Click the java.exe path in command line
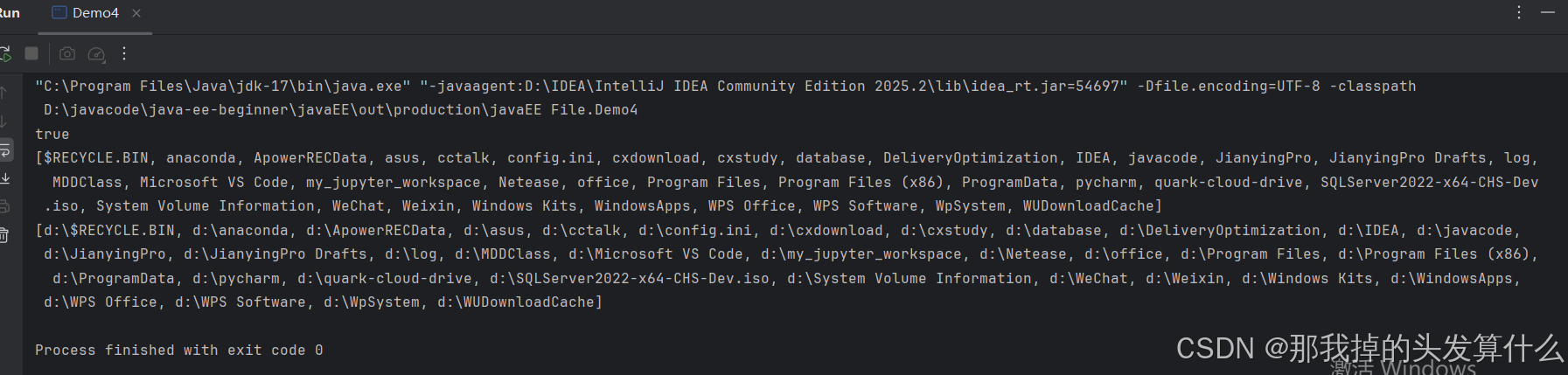 (x=223, y=86)
